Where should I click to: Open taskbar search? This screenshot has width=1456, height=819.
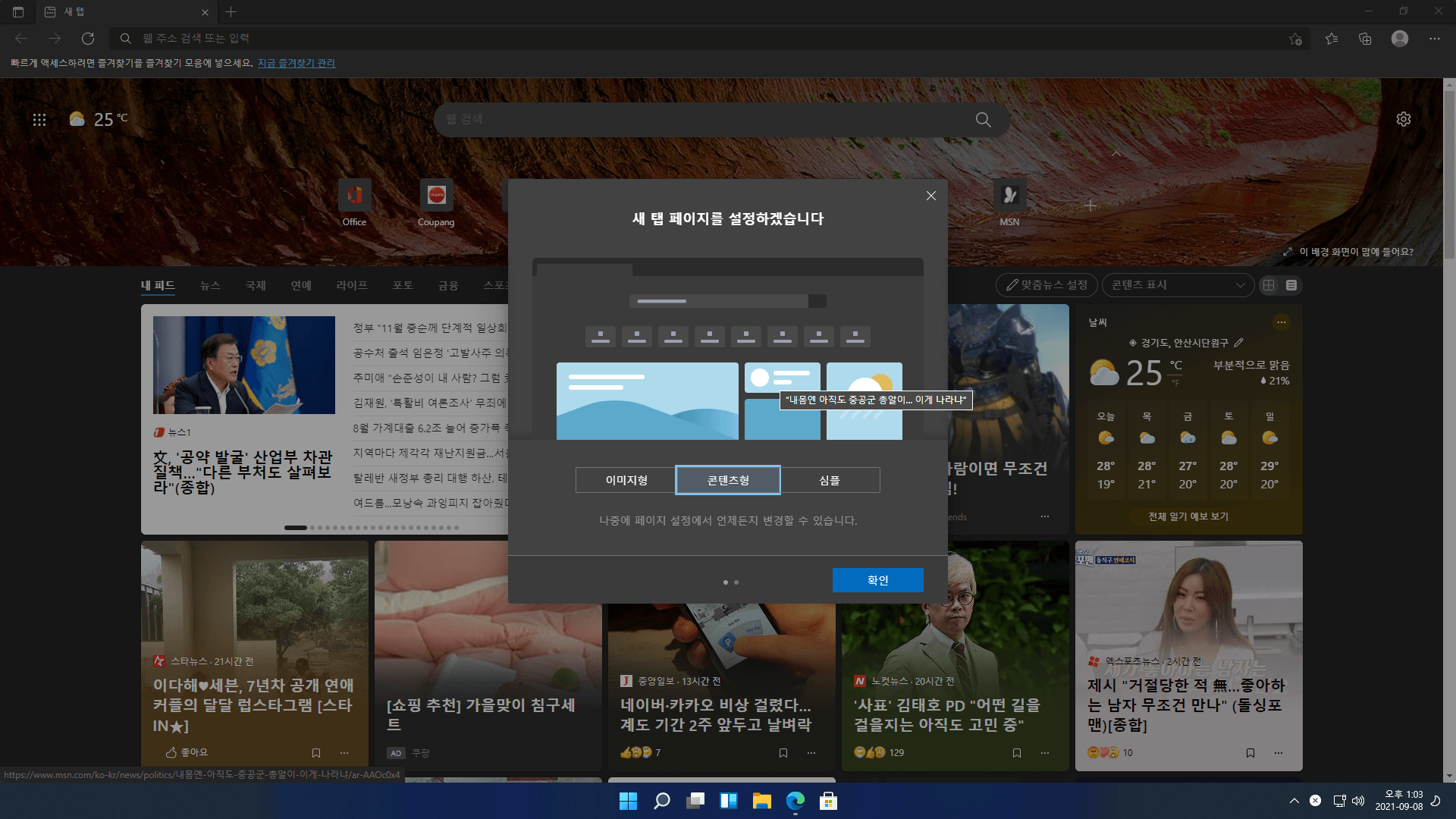click(x=662, y=801)
